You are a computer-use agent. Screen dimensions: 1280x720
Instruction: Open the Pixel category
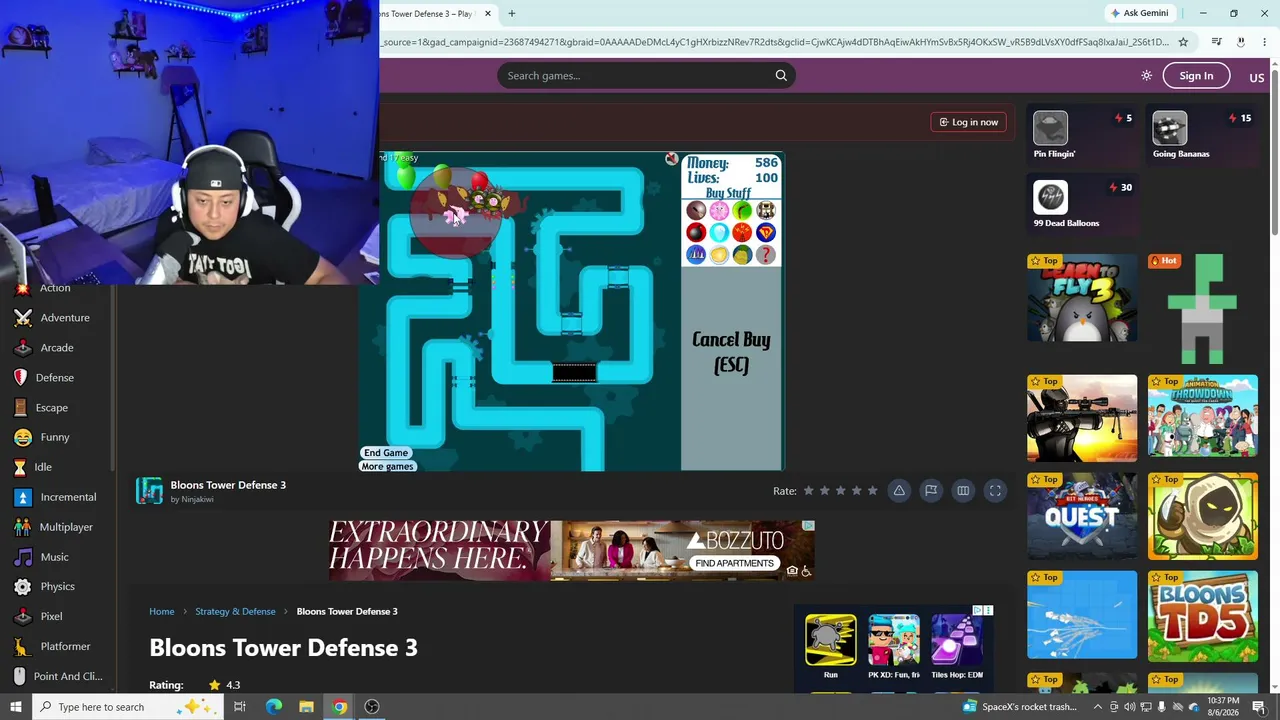[x=52, y=616]
